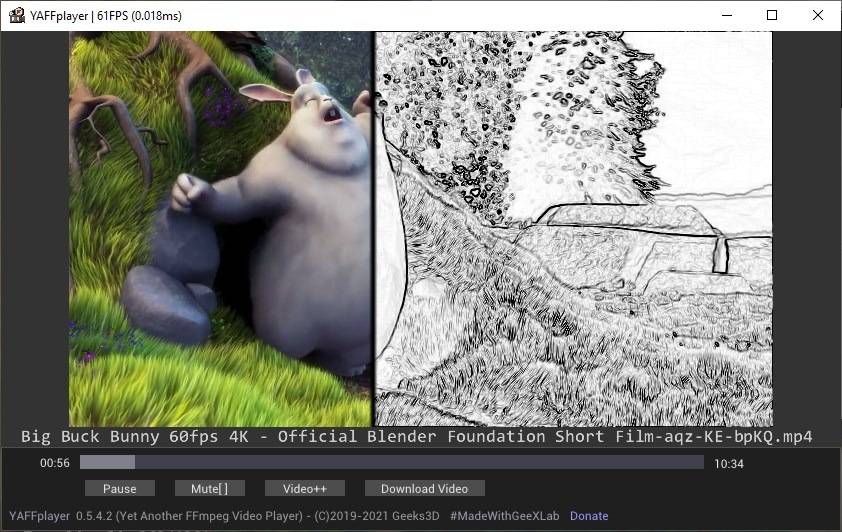Click the original color video pane
The width and height of the screenshot is (842, 532).
220,229
